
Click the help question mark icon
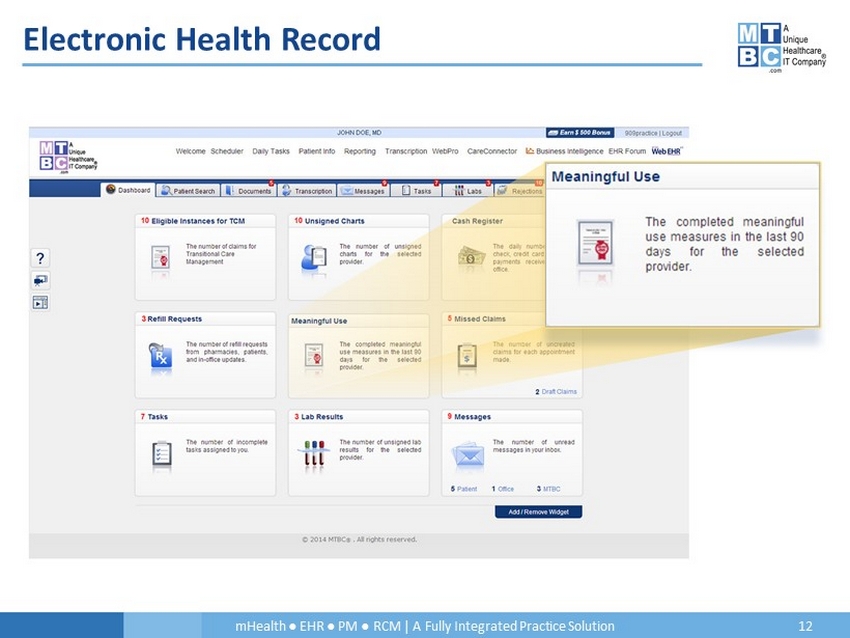click(x=40, y=258)
